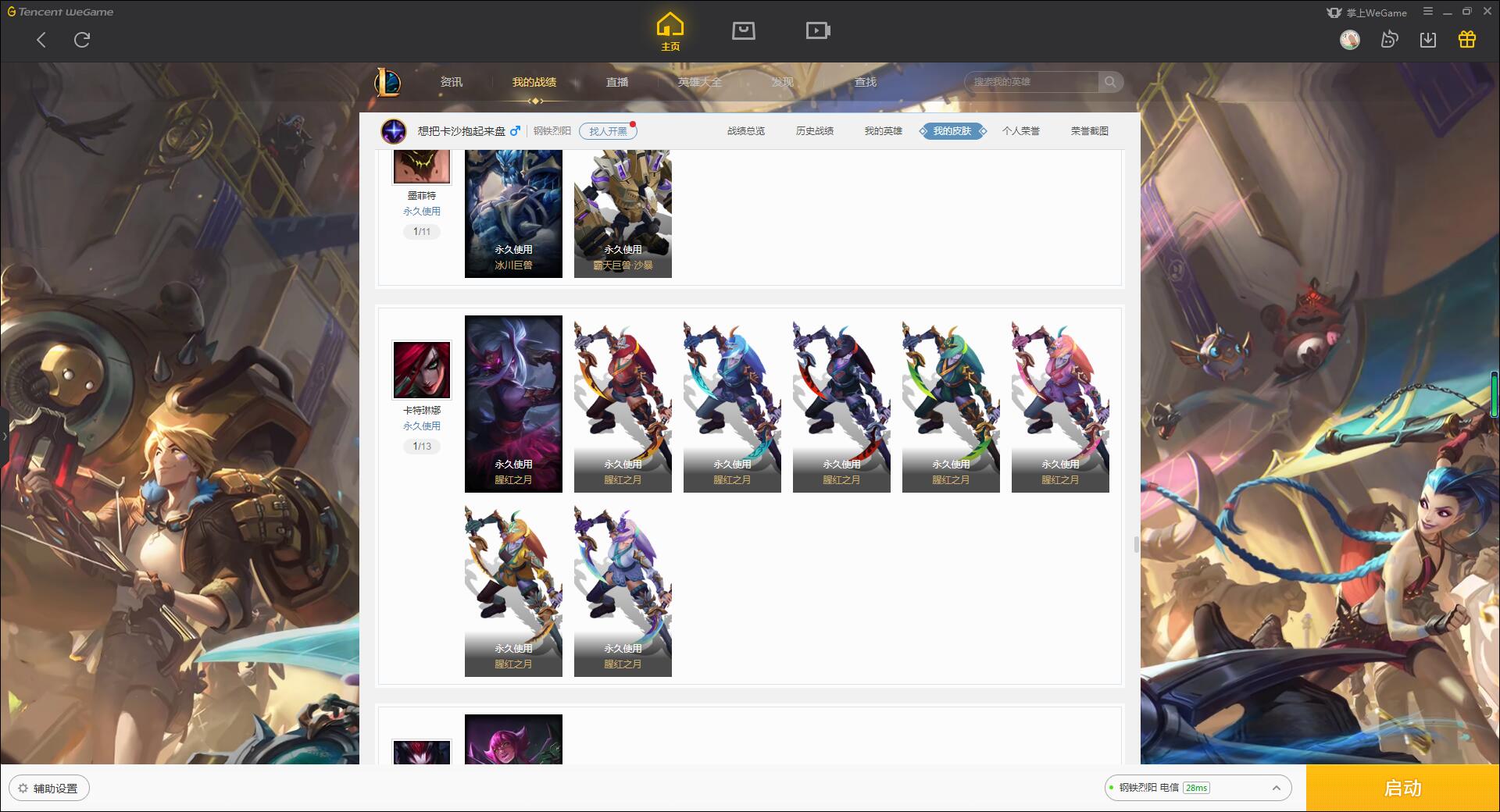Click the 找人开黑 button
This screenshot has height=812, width=1500.
tap(608, 131)
